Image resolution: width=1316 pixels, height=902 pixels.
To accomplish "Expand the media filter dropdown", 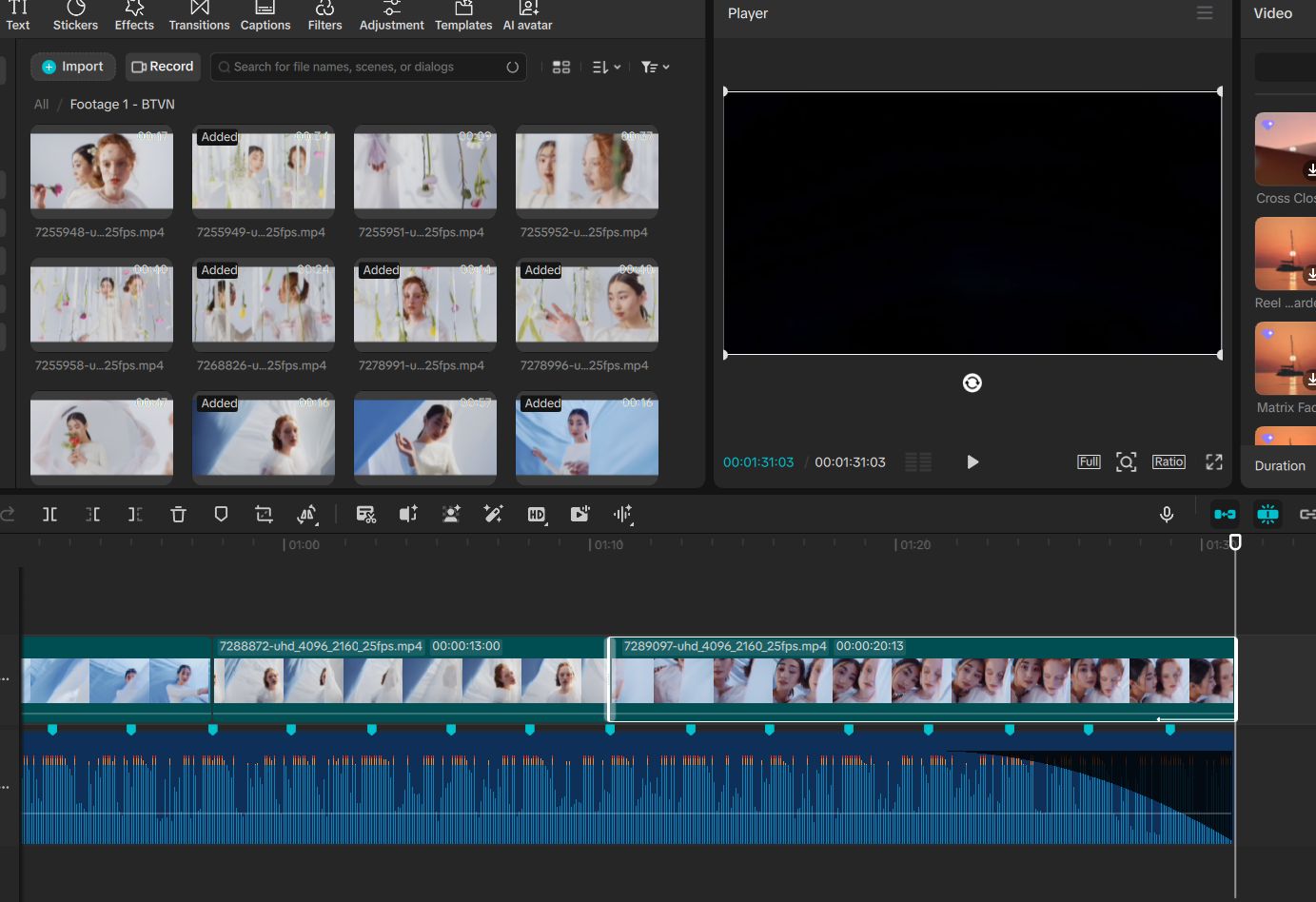I will click(x=655, y=67).
